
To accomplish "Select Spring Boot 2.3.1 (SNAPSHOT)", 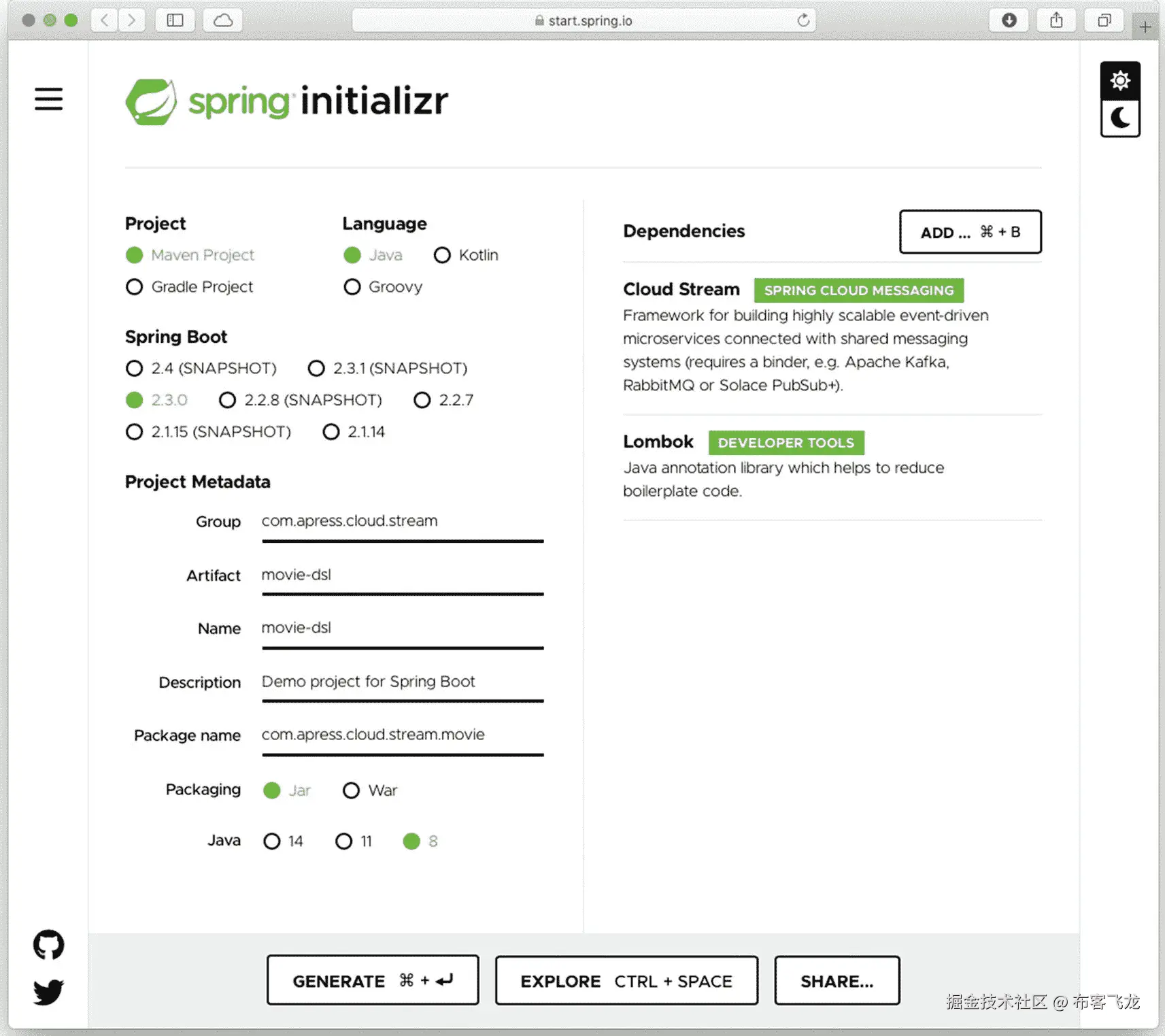I will click(388, 368).
